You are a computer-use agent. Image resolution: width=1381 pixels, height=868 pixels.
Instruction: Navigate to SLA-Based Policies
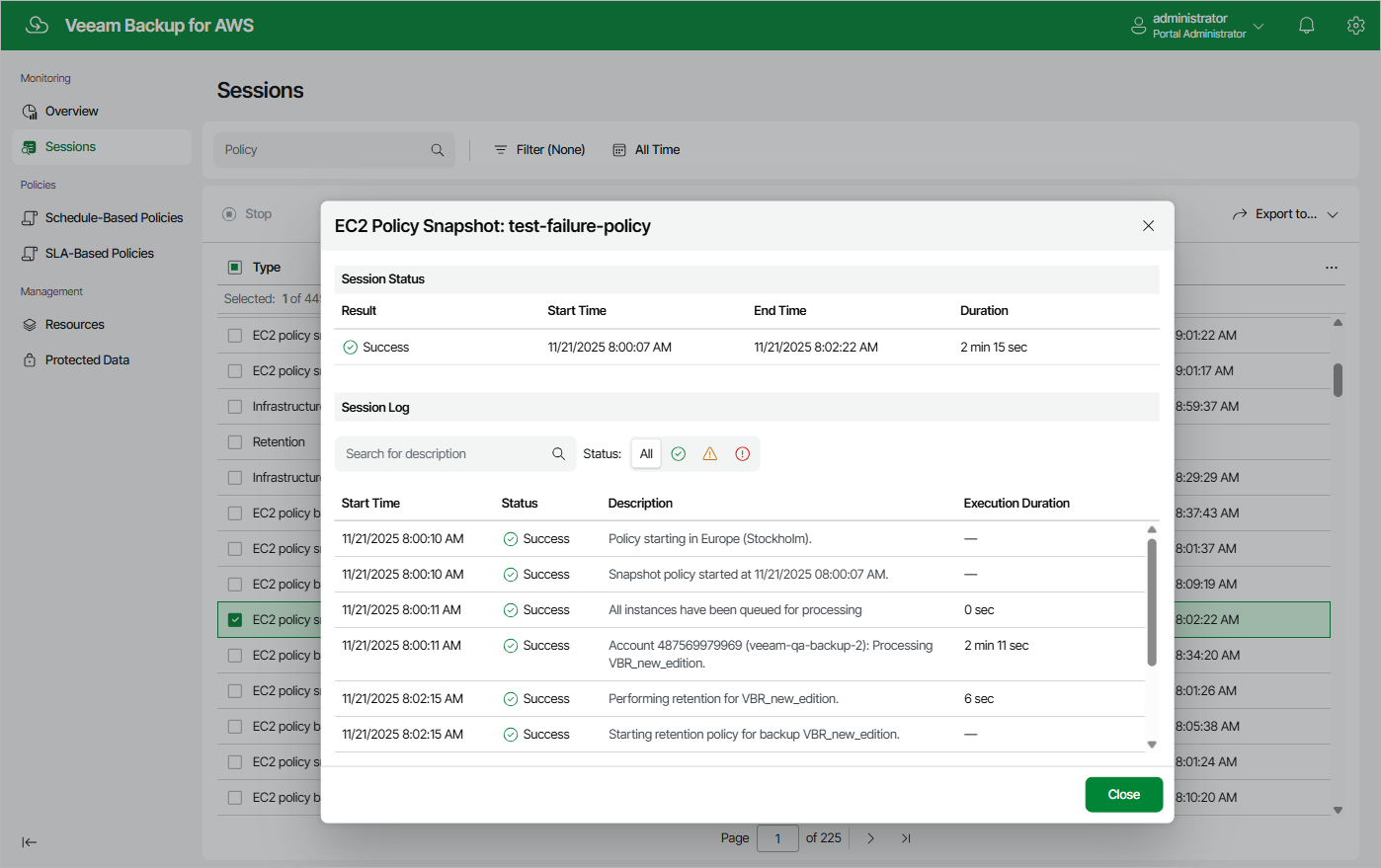point(102,254)
